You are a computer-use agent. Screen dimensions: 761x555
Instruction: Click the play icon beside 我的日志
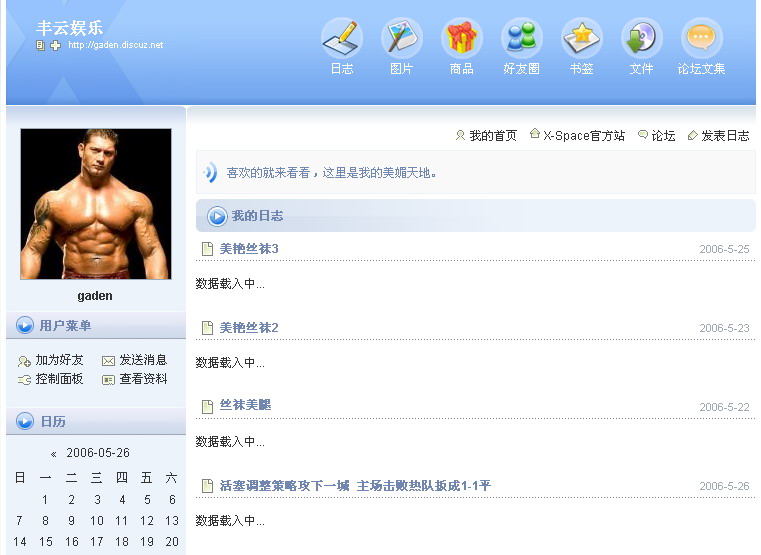217,216
